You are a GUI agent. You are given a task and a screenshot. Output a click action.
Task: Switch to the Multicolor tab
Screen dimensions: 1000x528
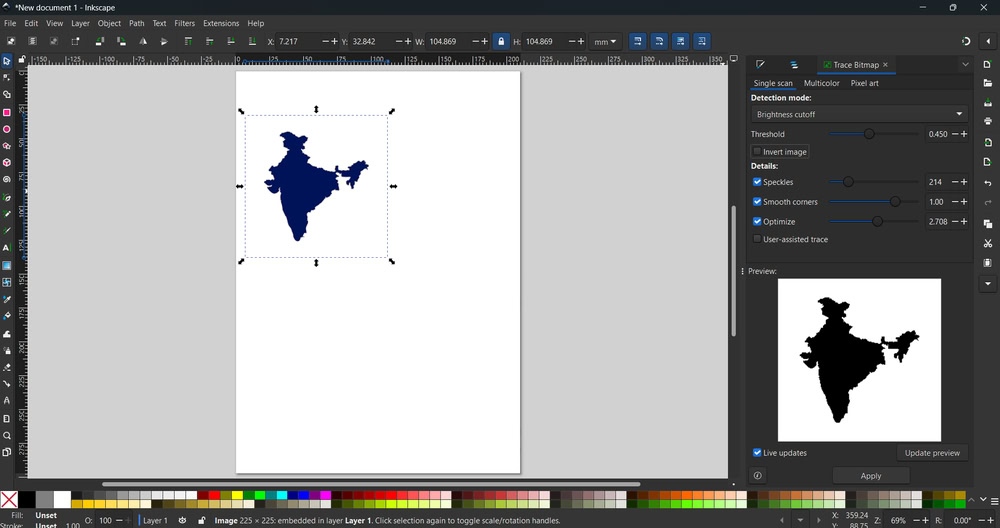point(821,83)
